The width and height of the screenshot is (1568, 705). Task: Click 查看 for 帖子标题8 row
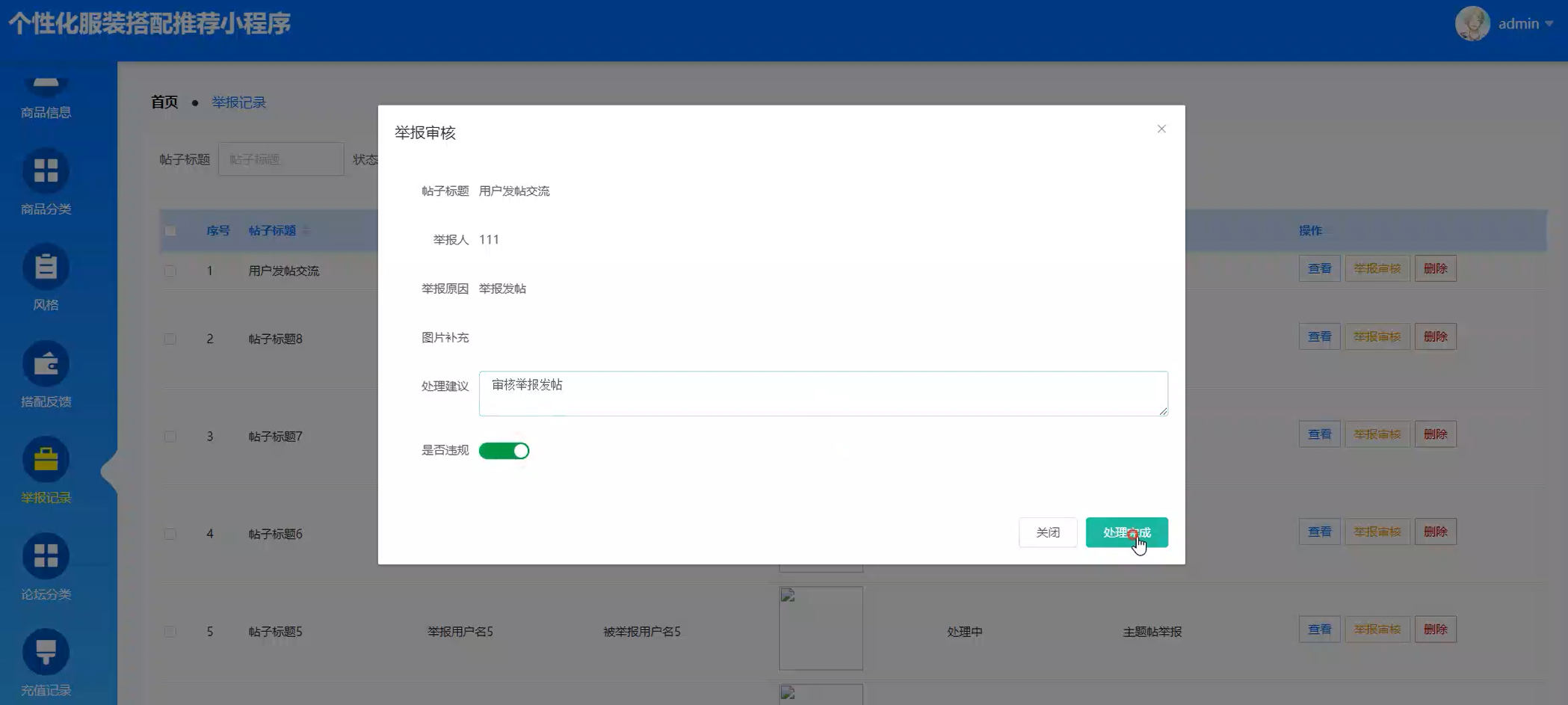pyautogui.click(x=1319, y=336)
